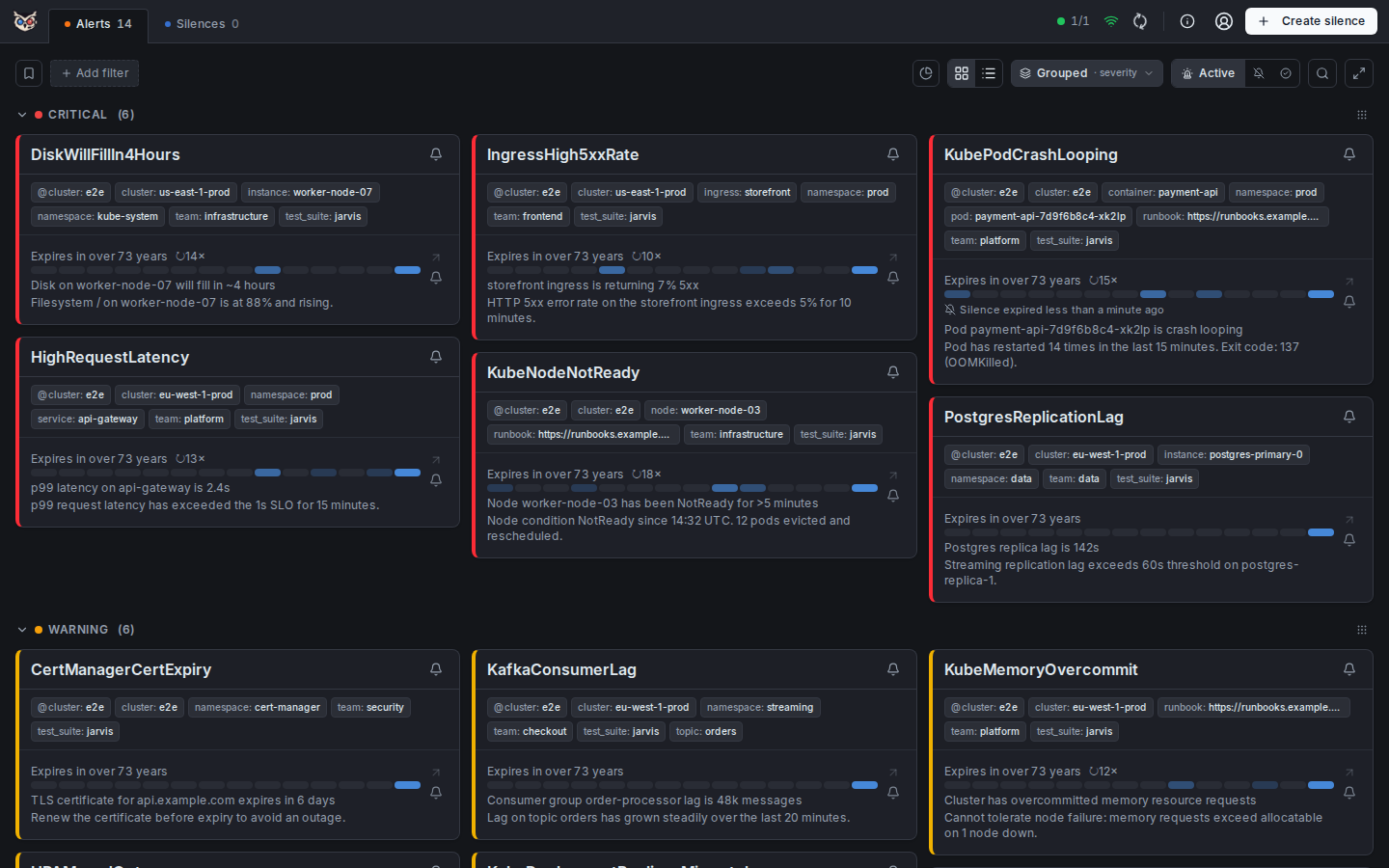Image resolution: width=1389 pixels, height=868 pixels.
Task: Click the 'namespace: streaming' label
Action: [x=760, y=708]
